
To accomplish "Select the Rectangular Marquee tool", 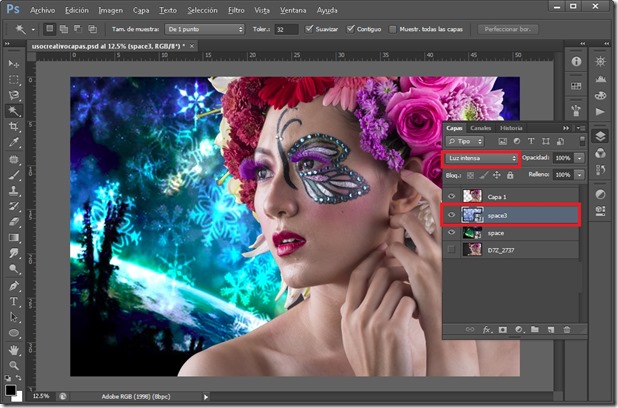I will point(14,80).
